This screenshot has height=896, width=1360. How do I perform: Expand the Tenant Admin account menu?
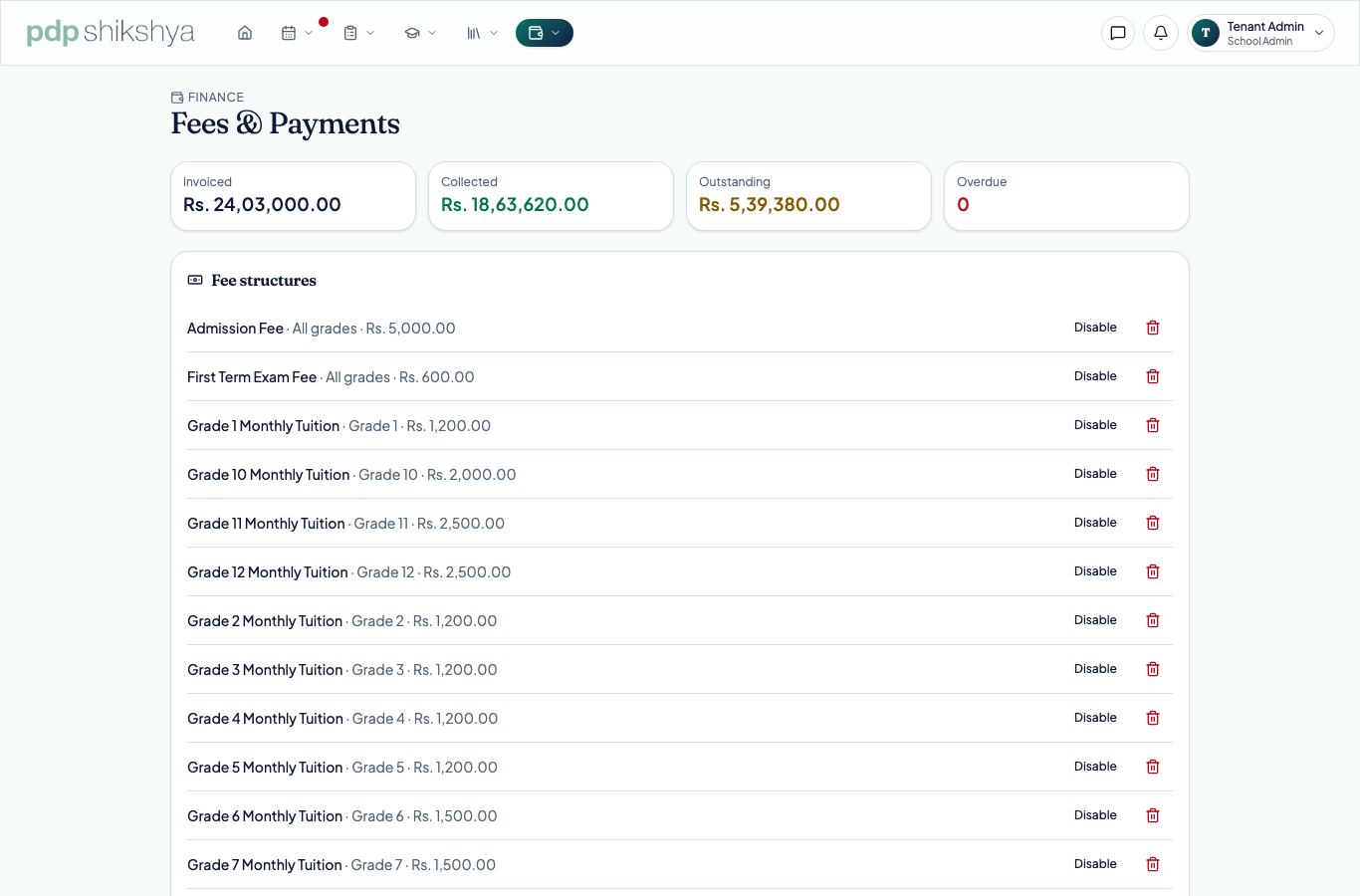point(1260,33)
